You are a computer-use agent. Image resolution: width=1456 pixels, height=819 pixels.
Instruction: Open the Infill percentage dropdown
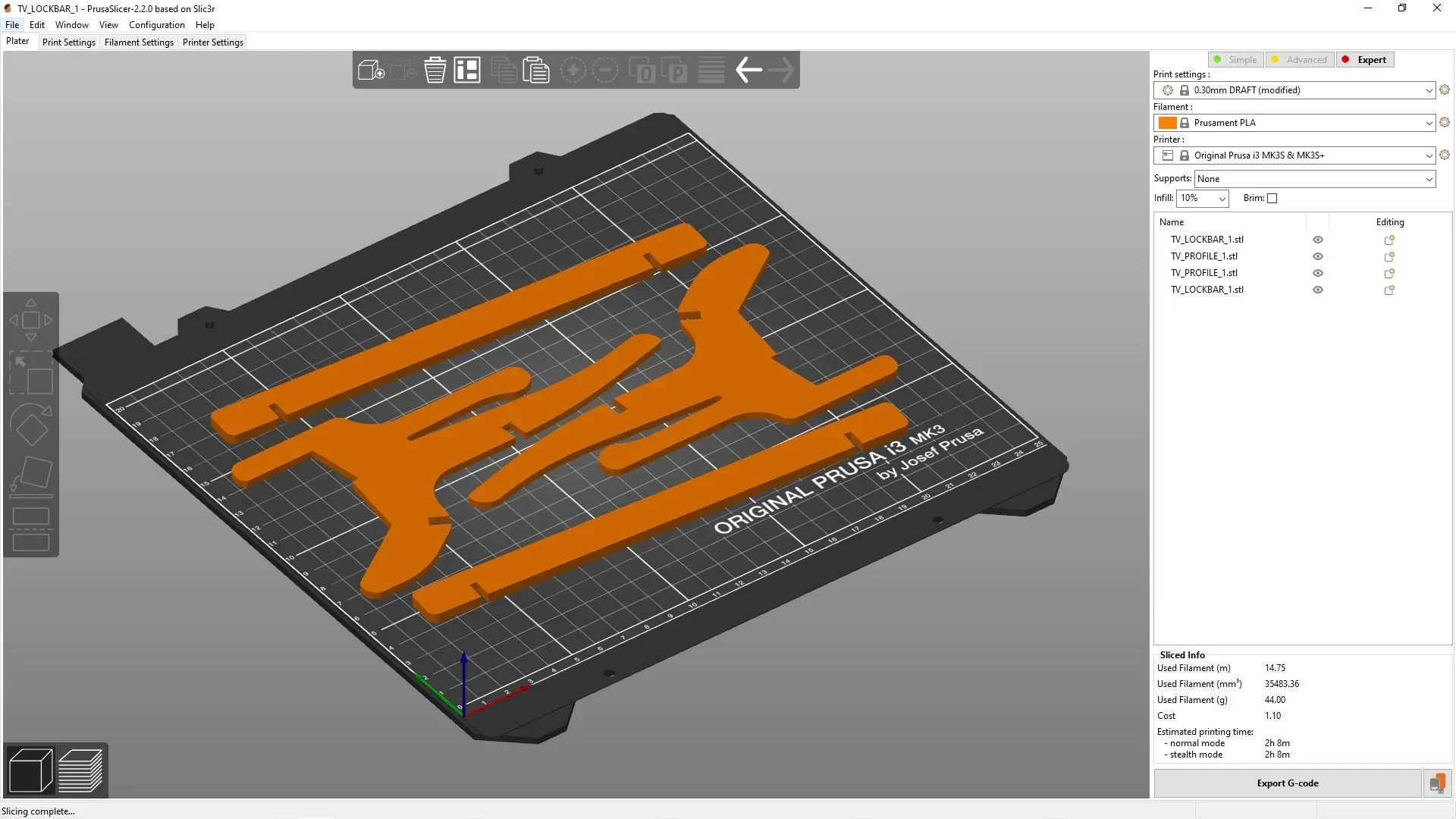coord(1203,199)
